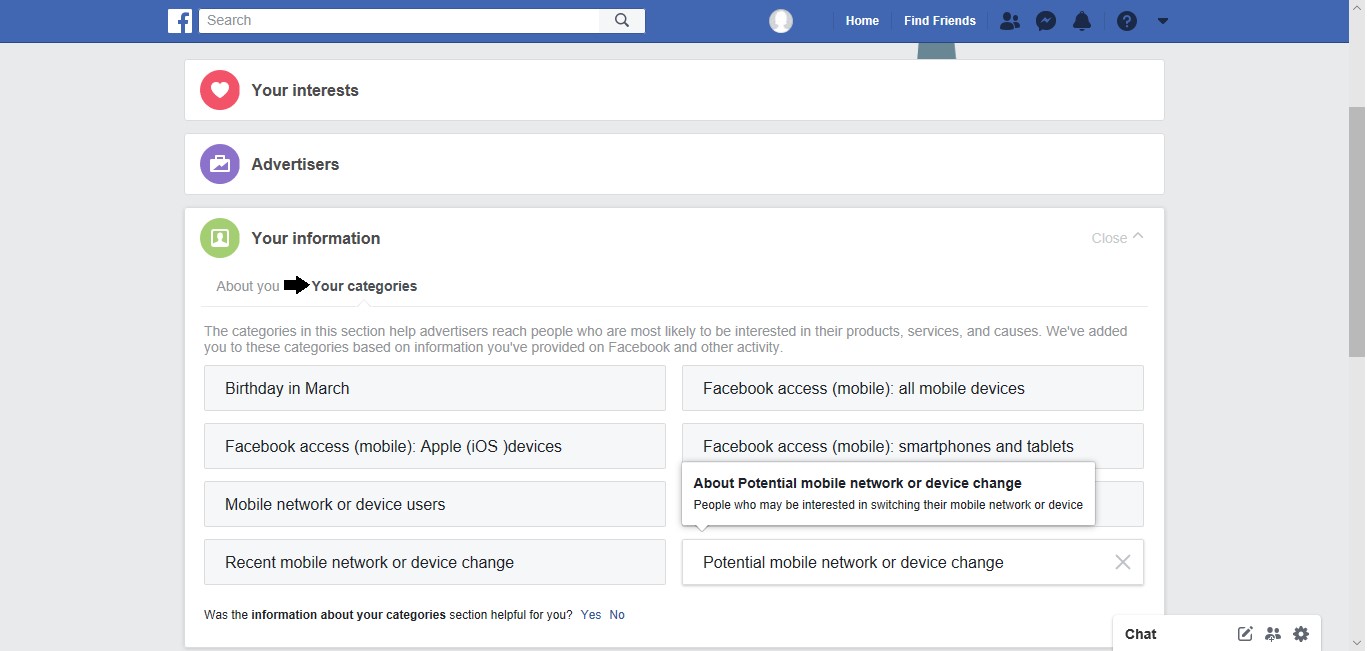Select Potential mobile network or device change
The image size is (1367, 651).
912,562
